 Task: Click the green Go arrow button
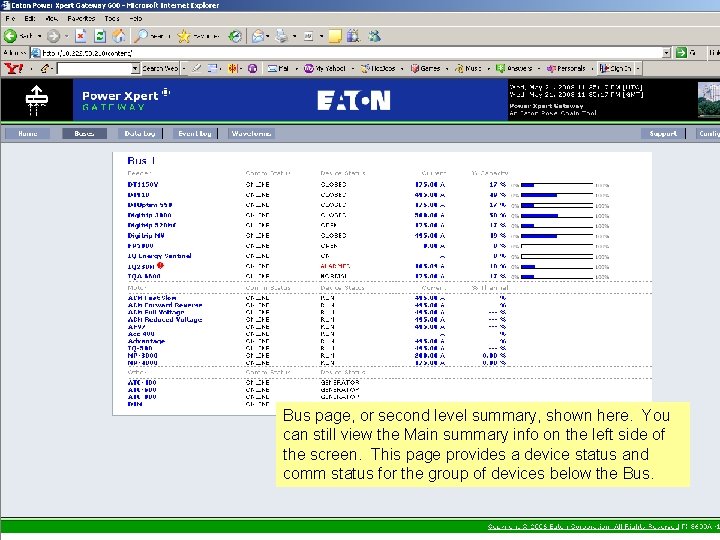[681, 53]
